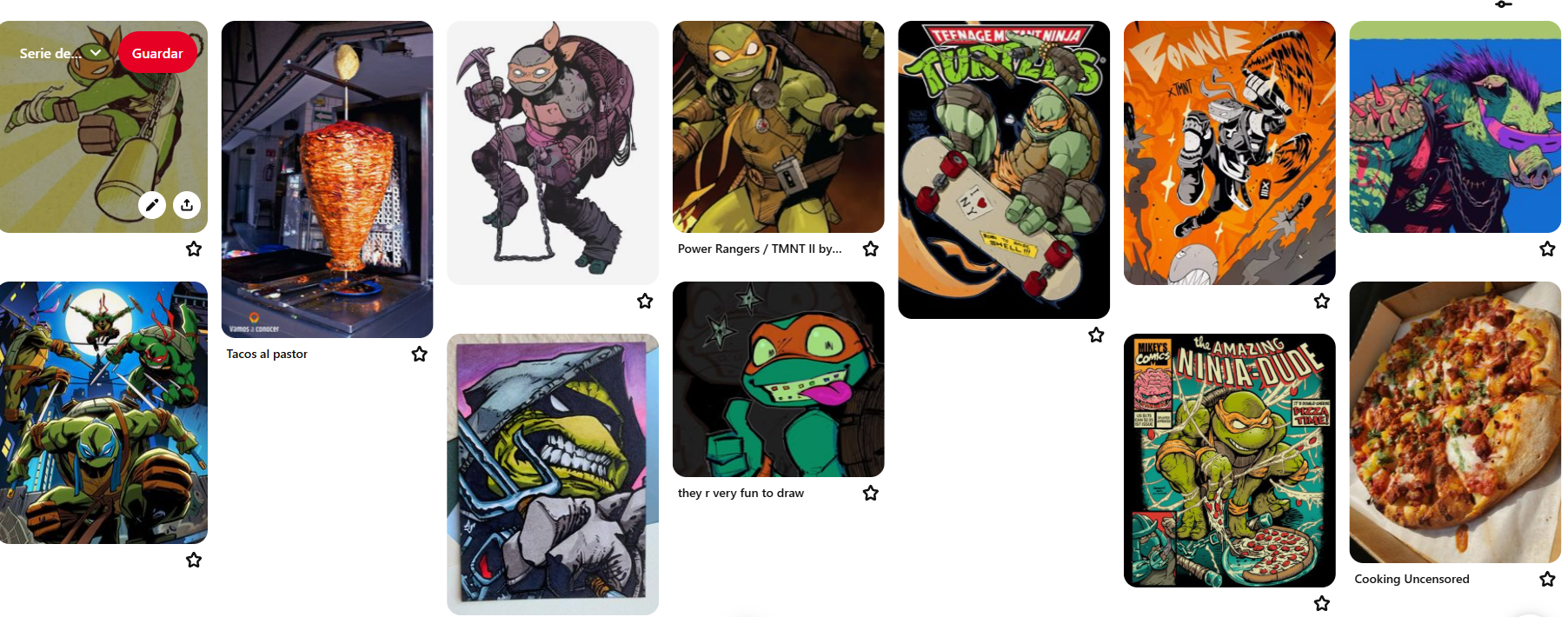Viewport: 1568px width, 617px height.
Task: Open the Amazing Ninja-Dude comic cover
Action: [x=1229, y=461]
